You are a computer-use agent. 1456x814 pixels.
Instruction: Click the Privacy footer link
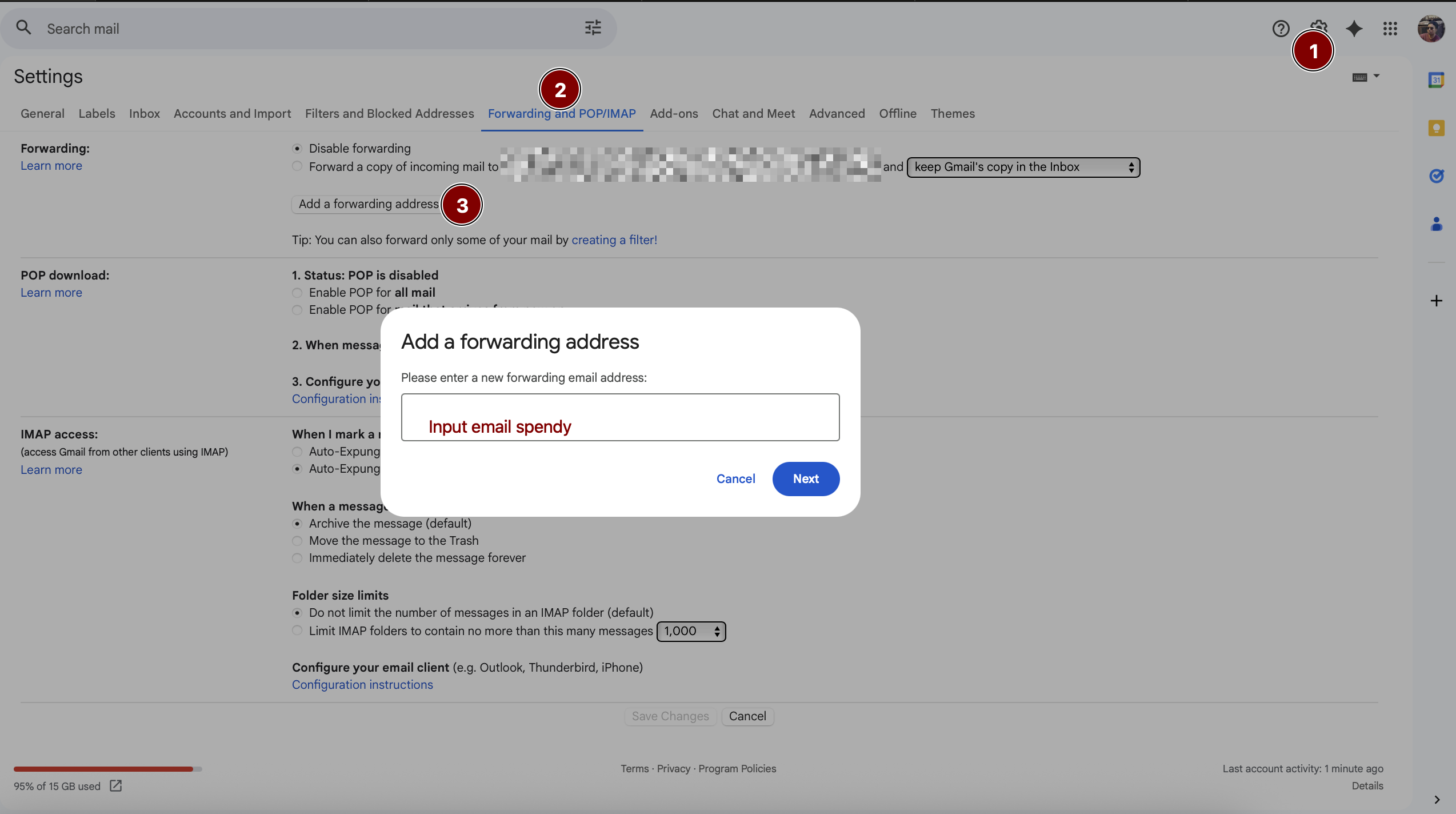pyautogui.click(x=673, y=769)
